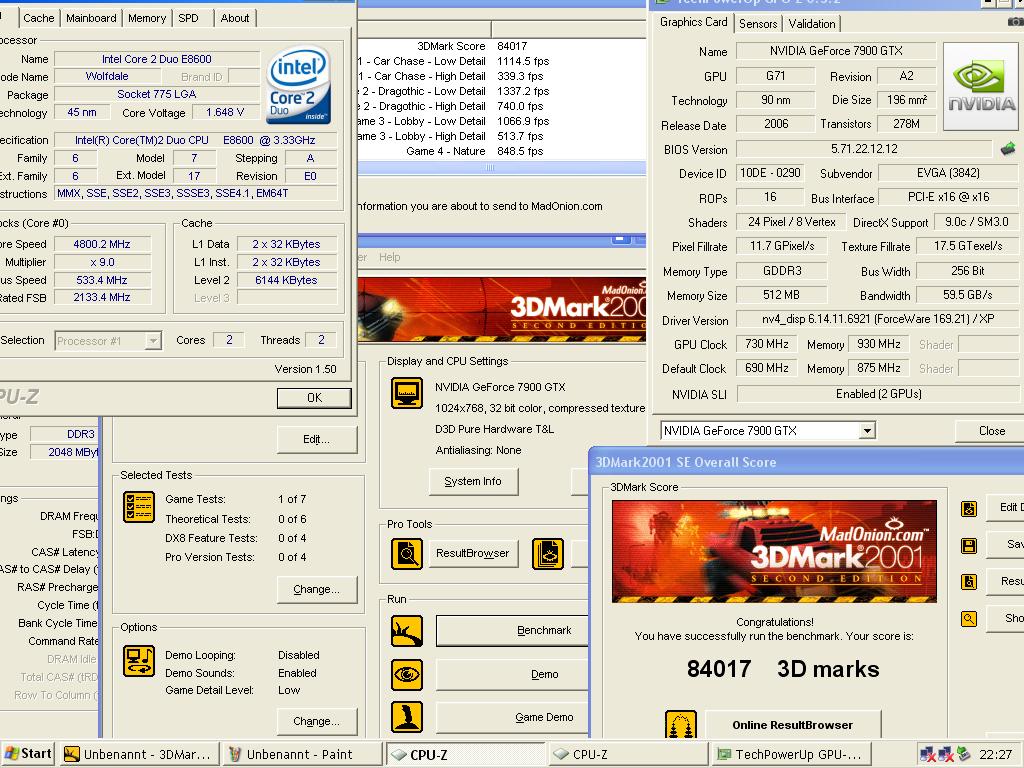
Task: Click the Benchmark run icon
Action: (x=407, y=632)
